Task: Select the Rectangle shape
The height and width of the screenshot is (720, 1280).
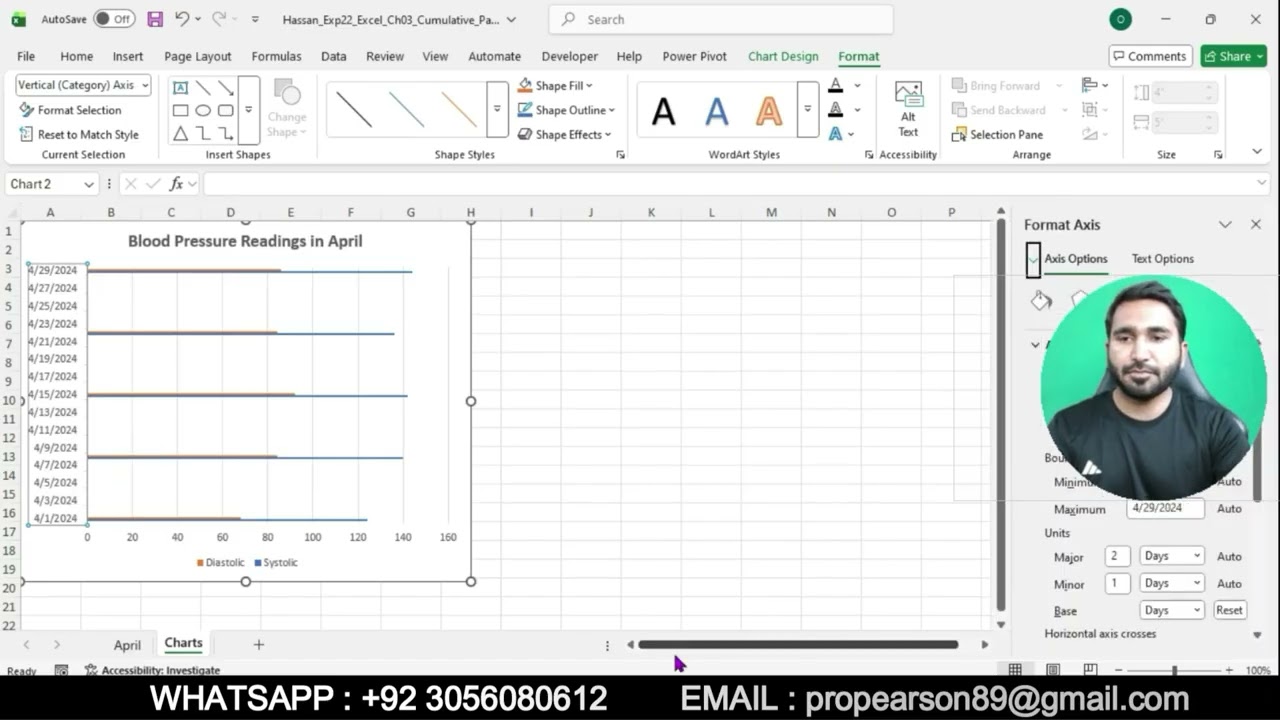Action: click(x=180, y=111)
